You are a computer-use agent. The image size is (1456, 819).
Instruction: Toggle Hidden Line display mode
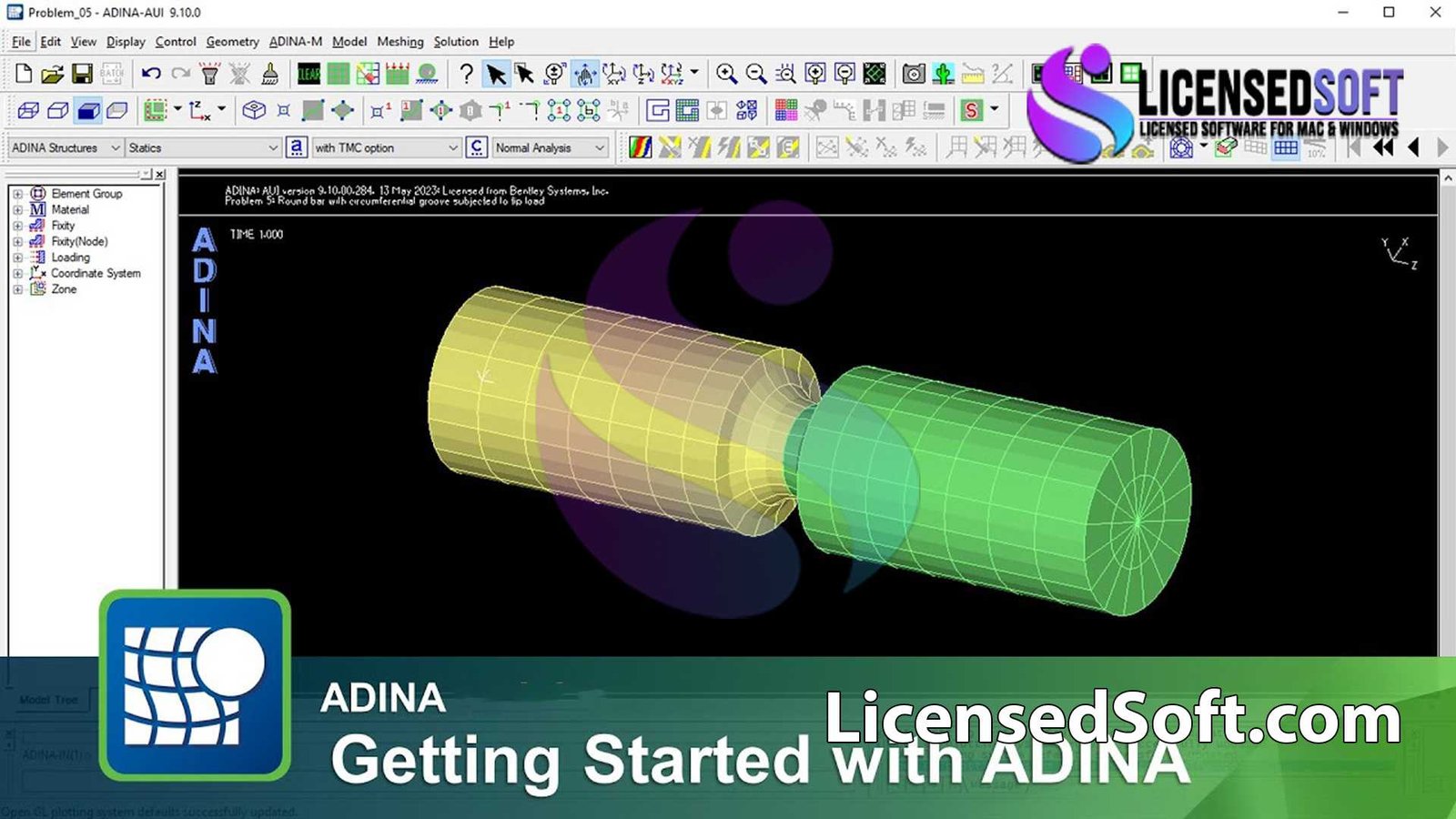[57, 110]
